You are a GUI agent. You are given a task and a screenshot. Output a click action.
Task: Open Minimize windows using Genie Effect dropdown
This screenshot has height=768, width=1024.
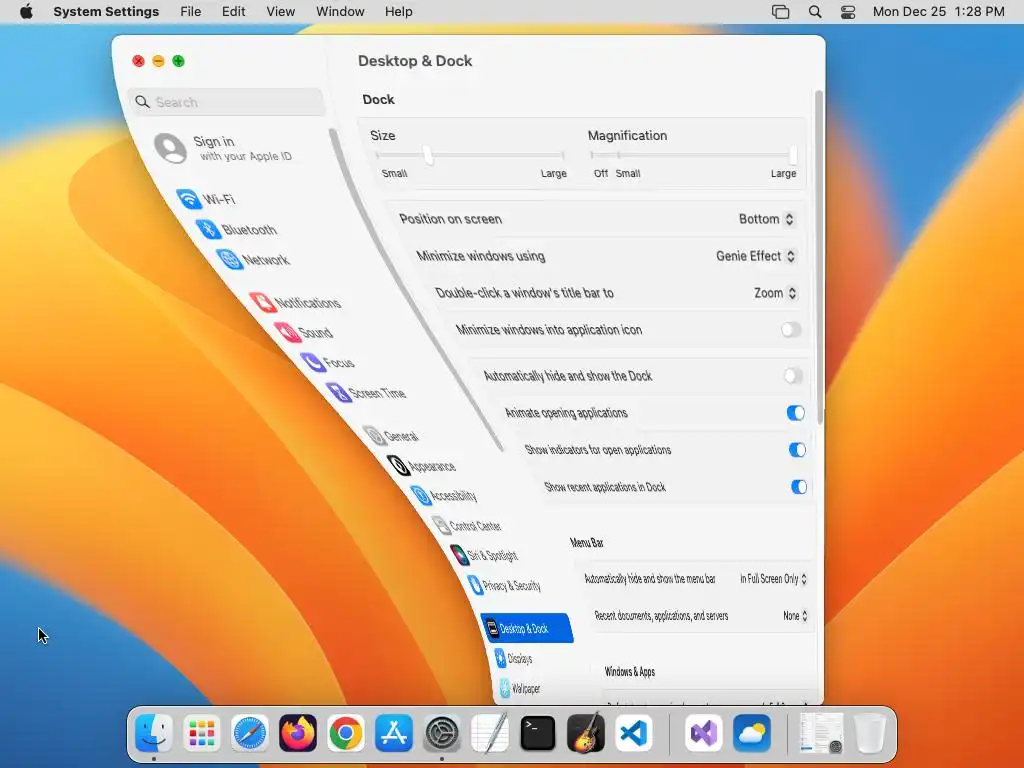coord(756,256)
